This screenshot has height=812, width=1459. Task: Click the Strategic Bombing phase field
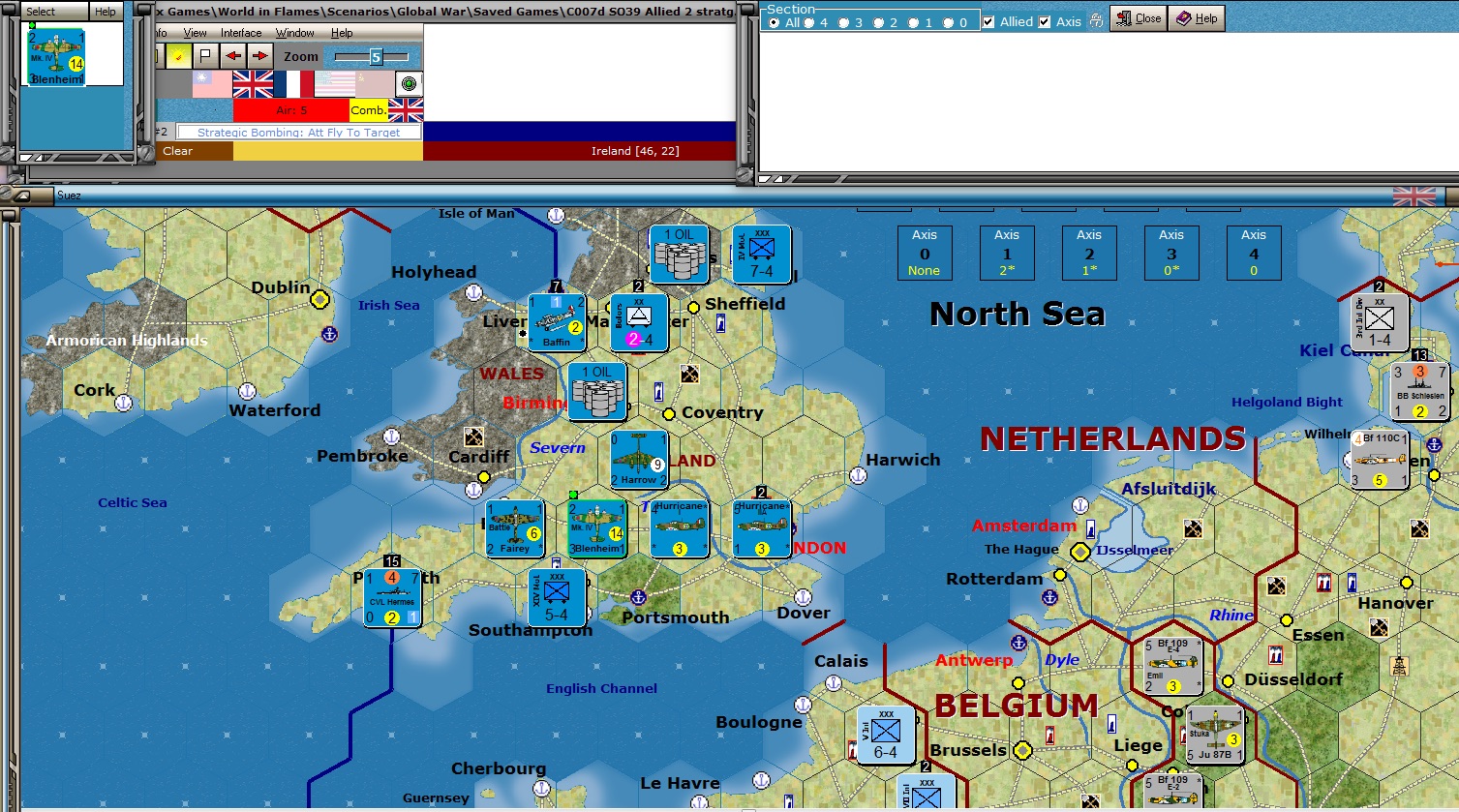298,133
